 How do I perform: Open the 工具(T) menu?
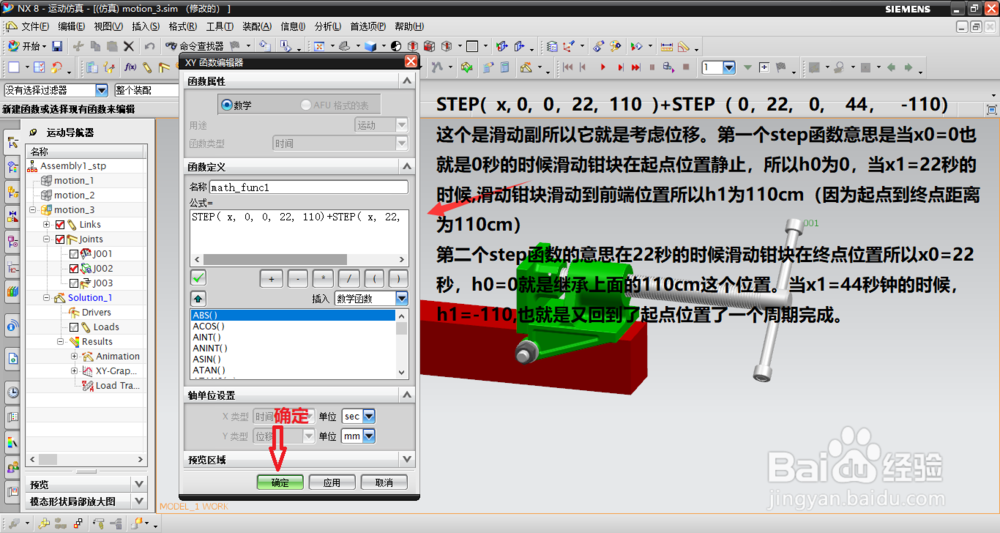click(219, 26)
